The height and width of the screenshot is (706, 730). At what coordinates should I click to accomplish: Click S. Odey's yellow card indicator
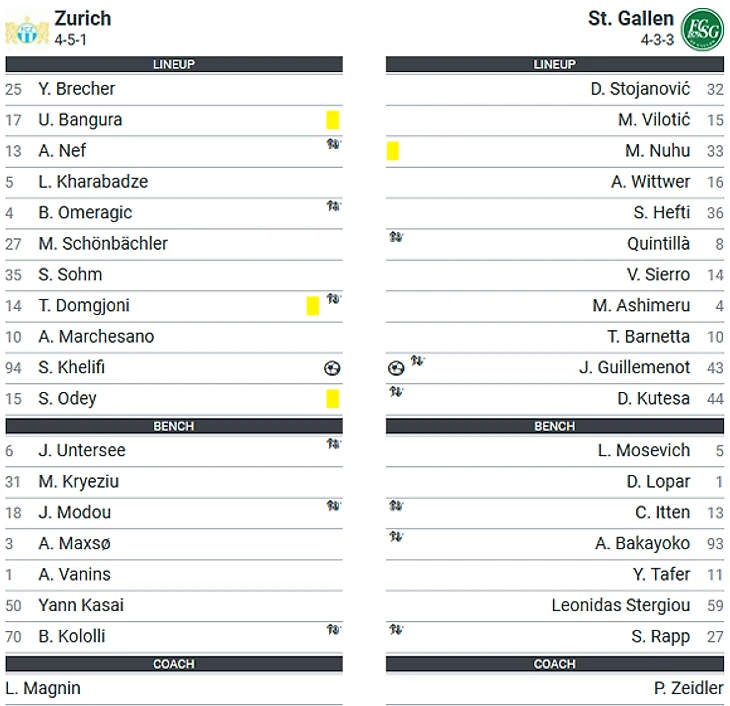332,399
